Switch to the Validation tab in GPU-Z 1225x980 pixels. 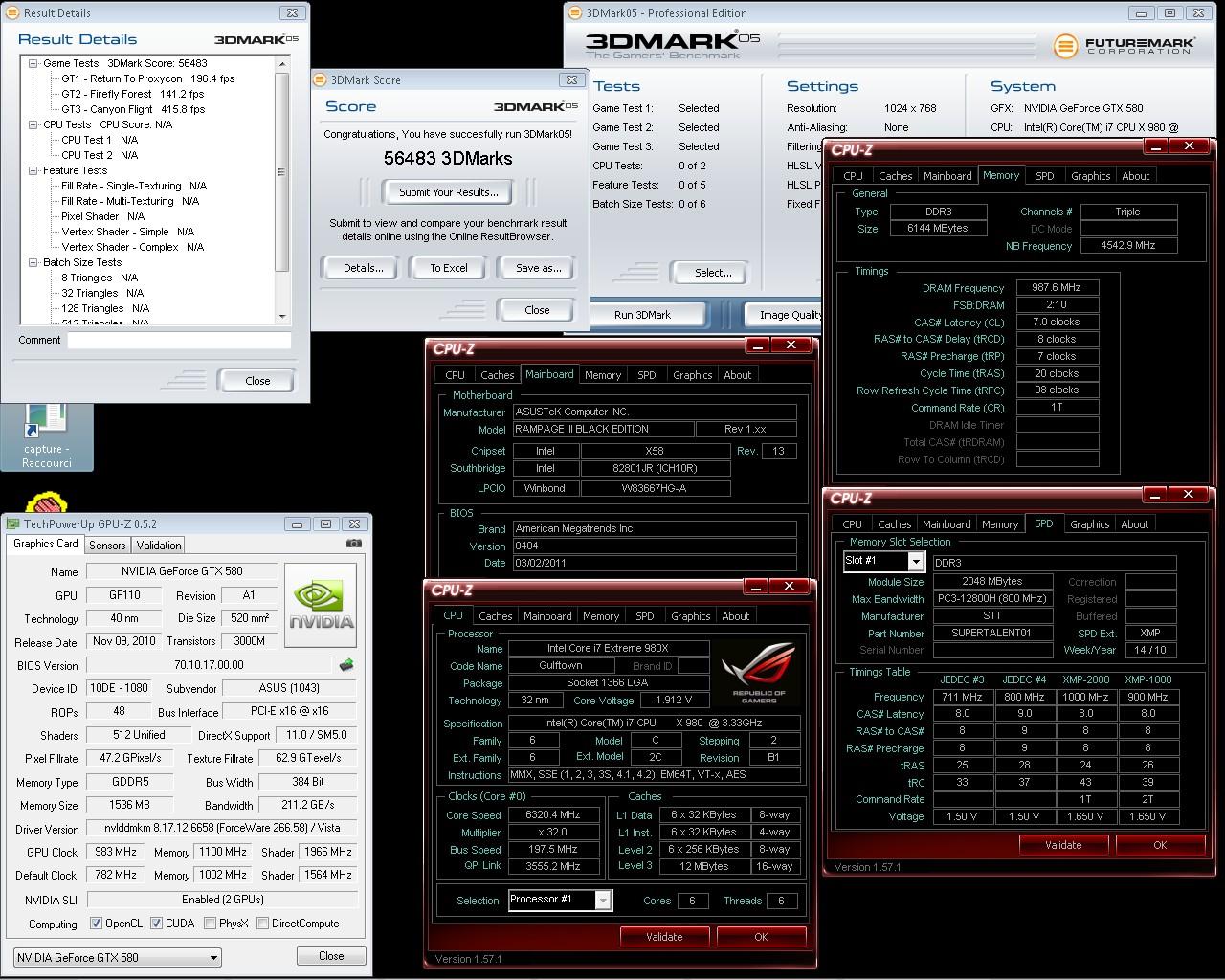(x=159, y=545)
